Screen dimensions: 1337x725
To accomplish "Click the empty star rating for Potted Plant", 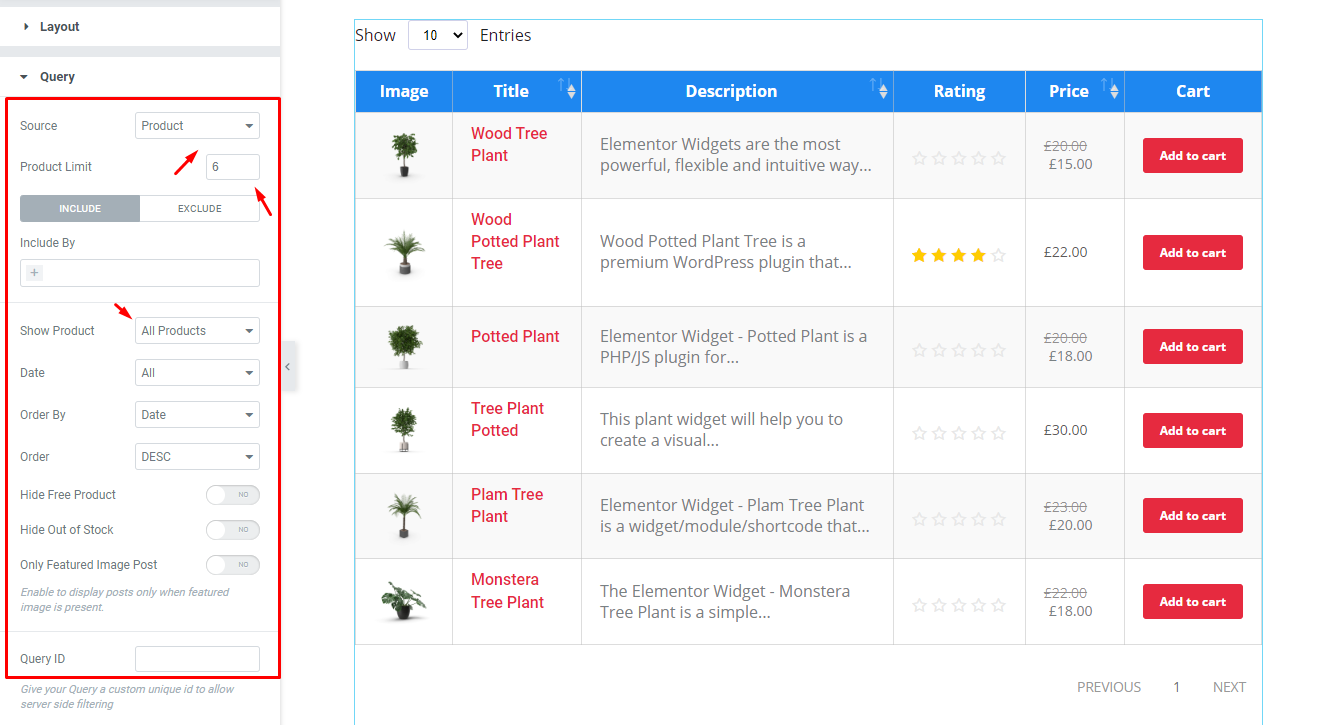I will point(959,349).
